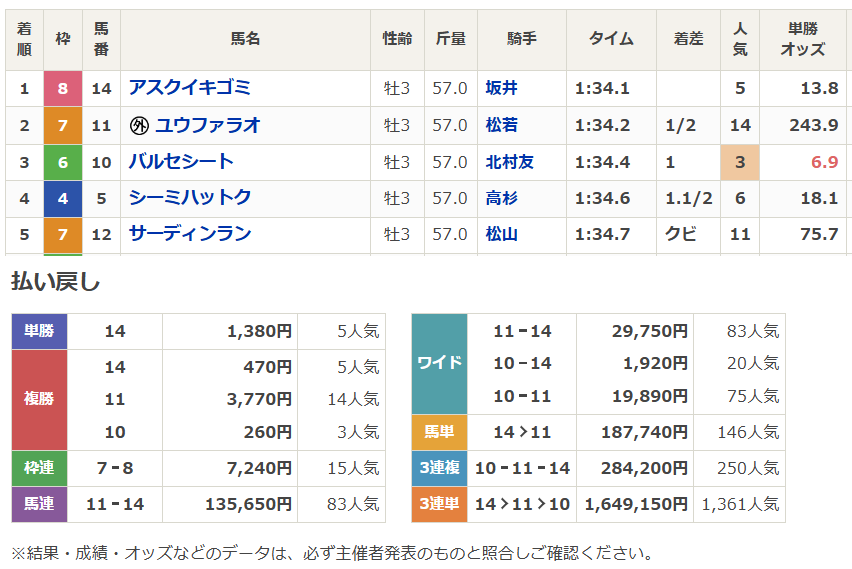Click the 7－8 bracket quinella combination
This screenshot has width=852, height=569.
click(x=115, y=468)
